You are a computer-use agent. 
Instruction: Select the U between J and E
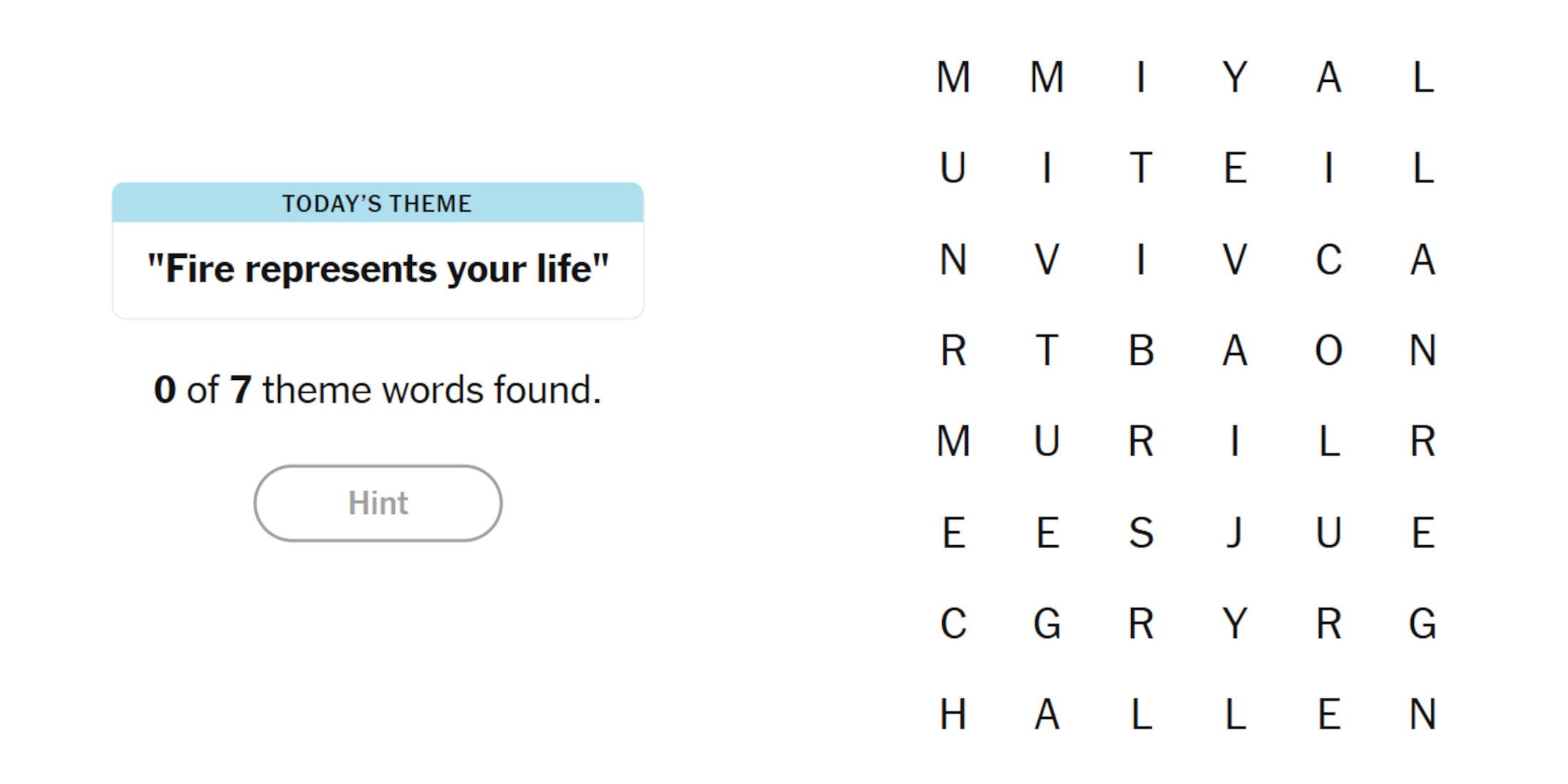point(1329,532)
